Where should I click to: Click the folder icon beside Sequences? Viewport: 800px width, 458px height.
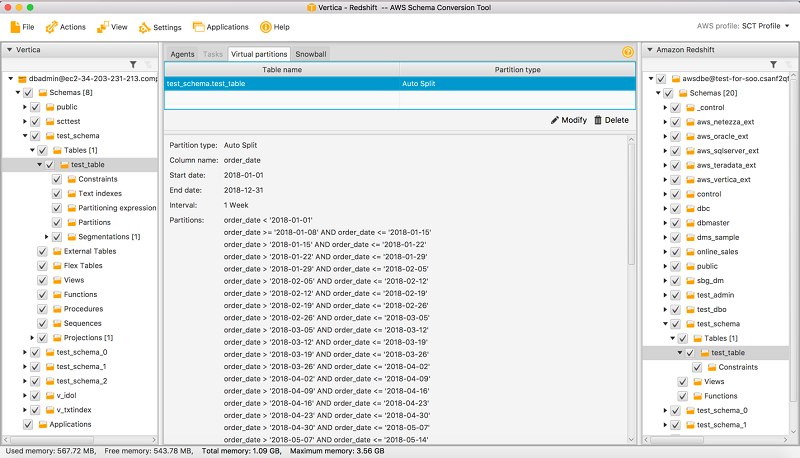pos(58,323)
